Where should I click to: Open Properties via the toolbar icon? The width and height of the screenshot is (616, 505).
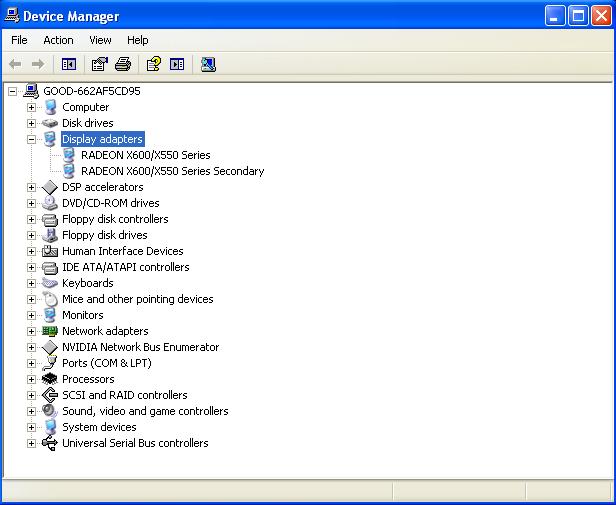99,64
